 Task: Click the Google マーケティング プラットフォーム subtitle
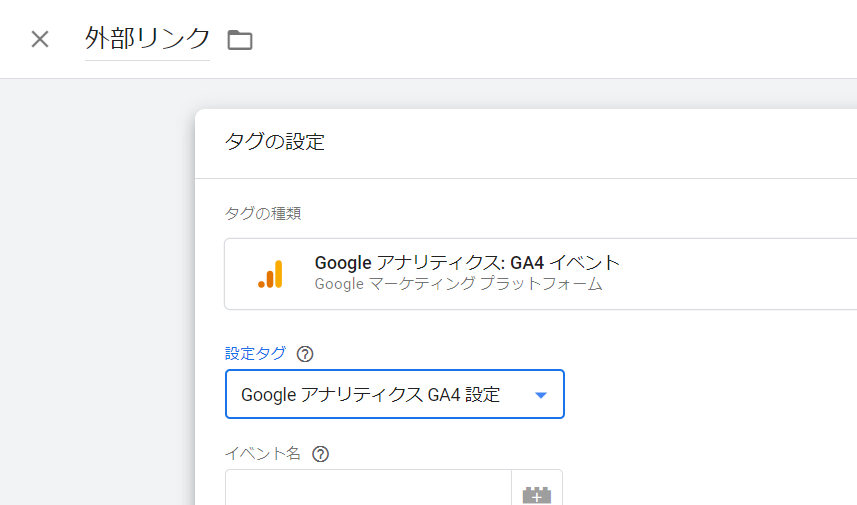point(458,284)
